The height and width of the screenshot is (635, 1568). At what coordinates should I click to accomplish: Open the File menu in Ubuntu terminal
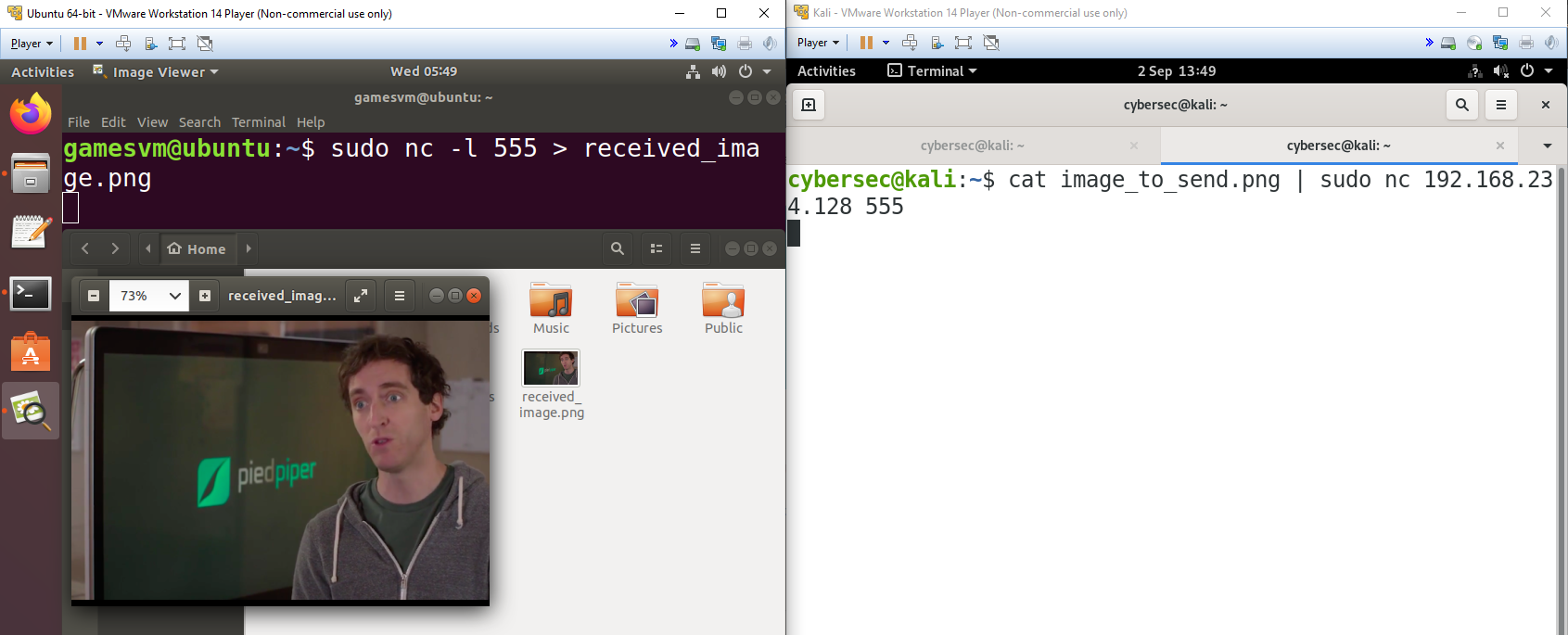(79, 122)
